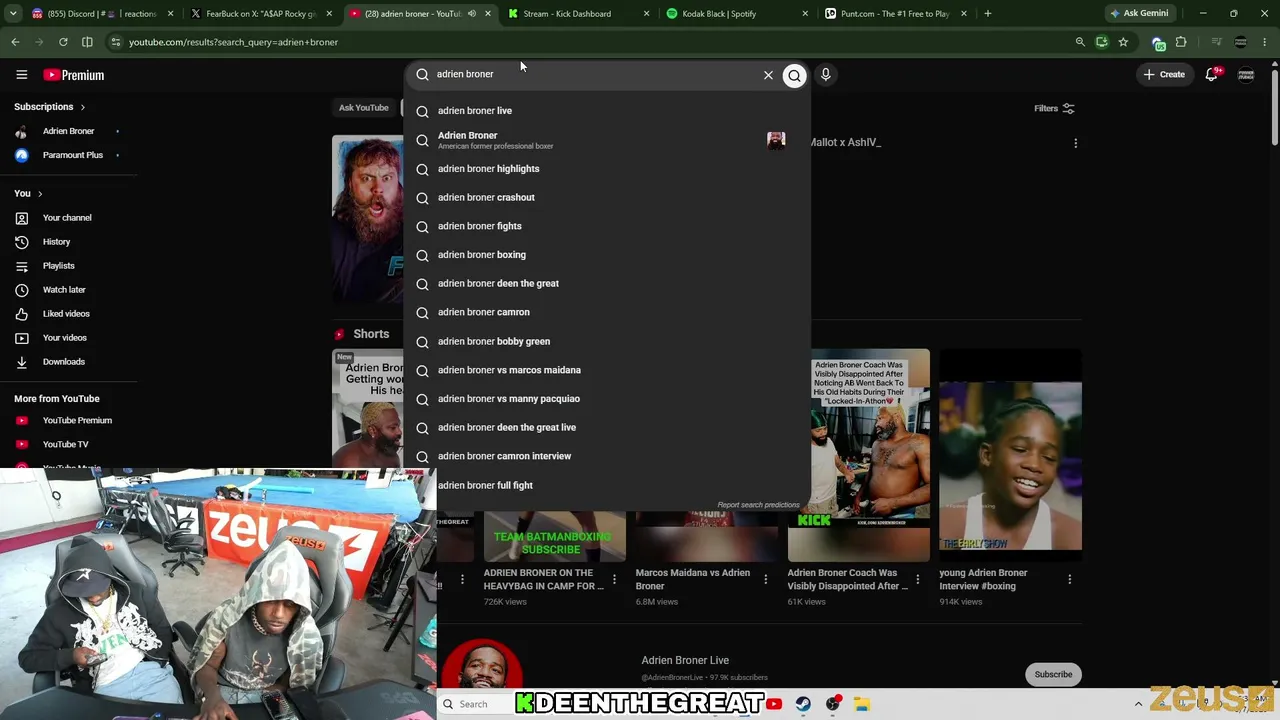Viewport: 1280px width, 720px height.
Task: Open the YouTube guide hamburger menu
Action: click(21, 75)
